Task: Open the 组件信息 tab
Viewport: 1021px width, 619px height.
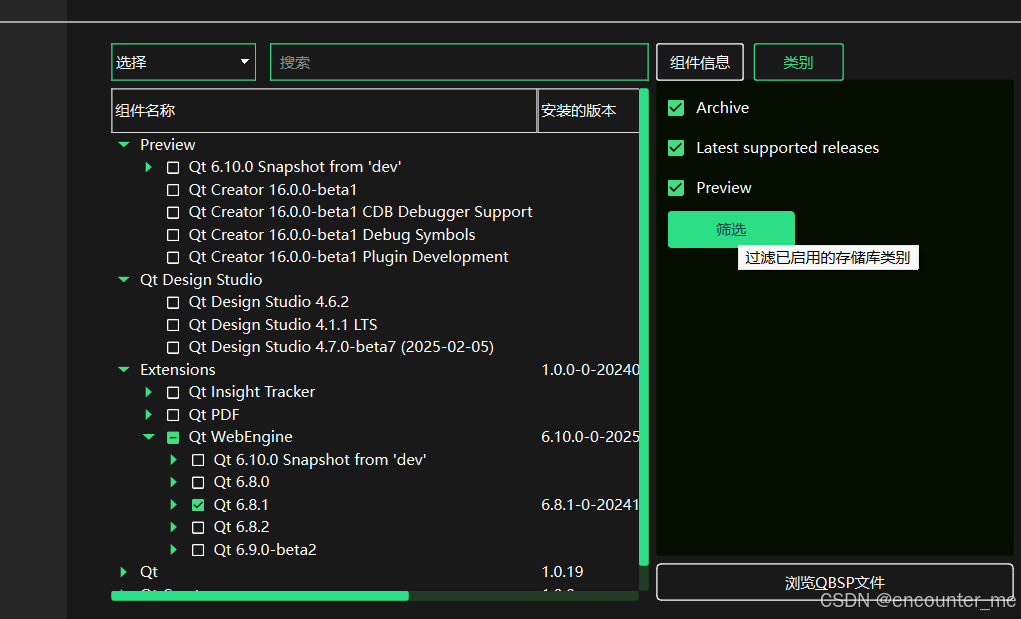Action: coord(700,62)
